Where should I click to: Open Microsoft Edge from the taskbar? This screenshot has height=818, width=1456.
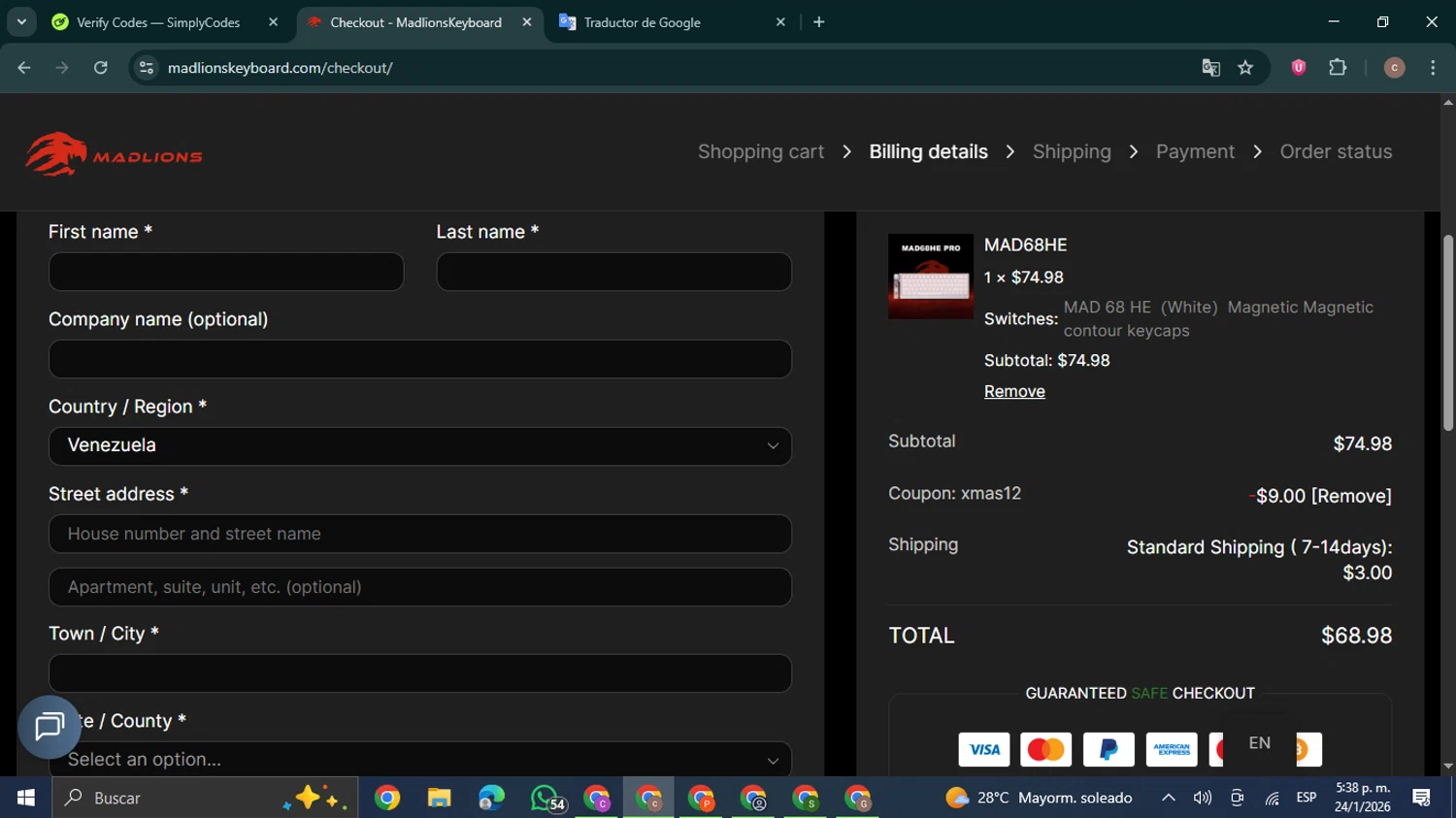[x=491, y=798]
